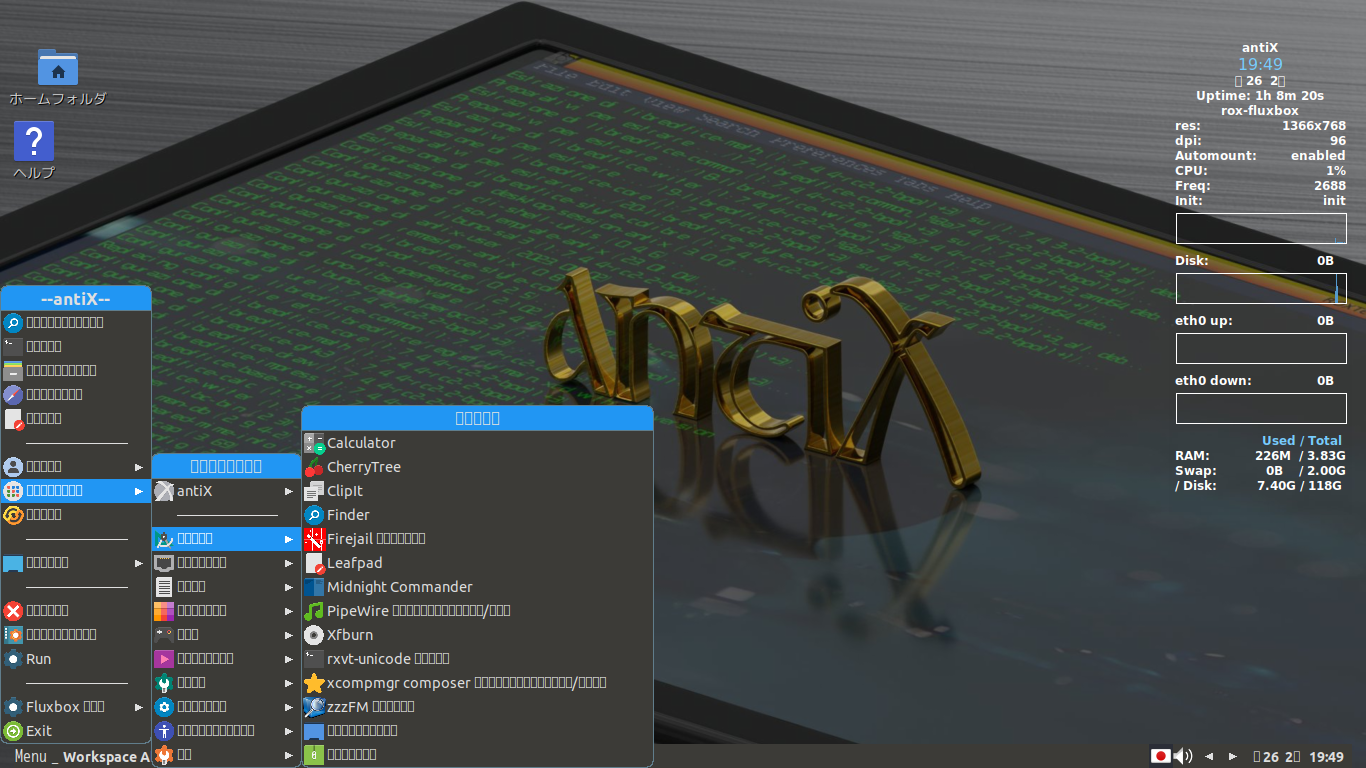The height and width of the screenshot is (768, 1366).
Task: Expand the Fluxbox row submenu arrow
Action: [139, 707]
